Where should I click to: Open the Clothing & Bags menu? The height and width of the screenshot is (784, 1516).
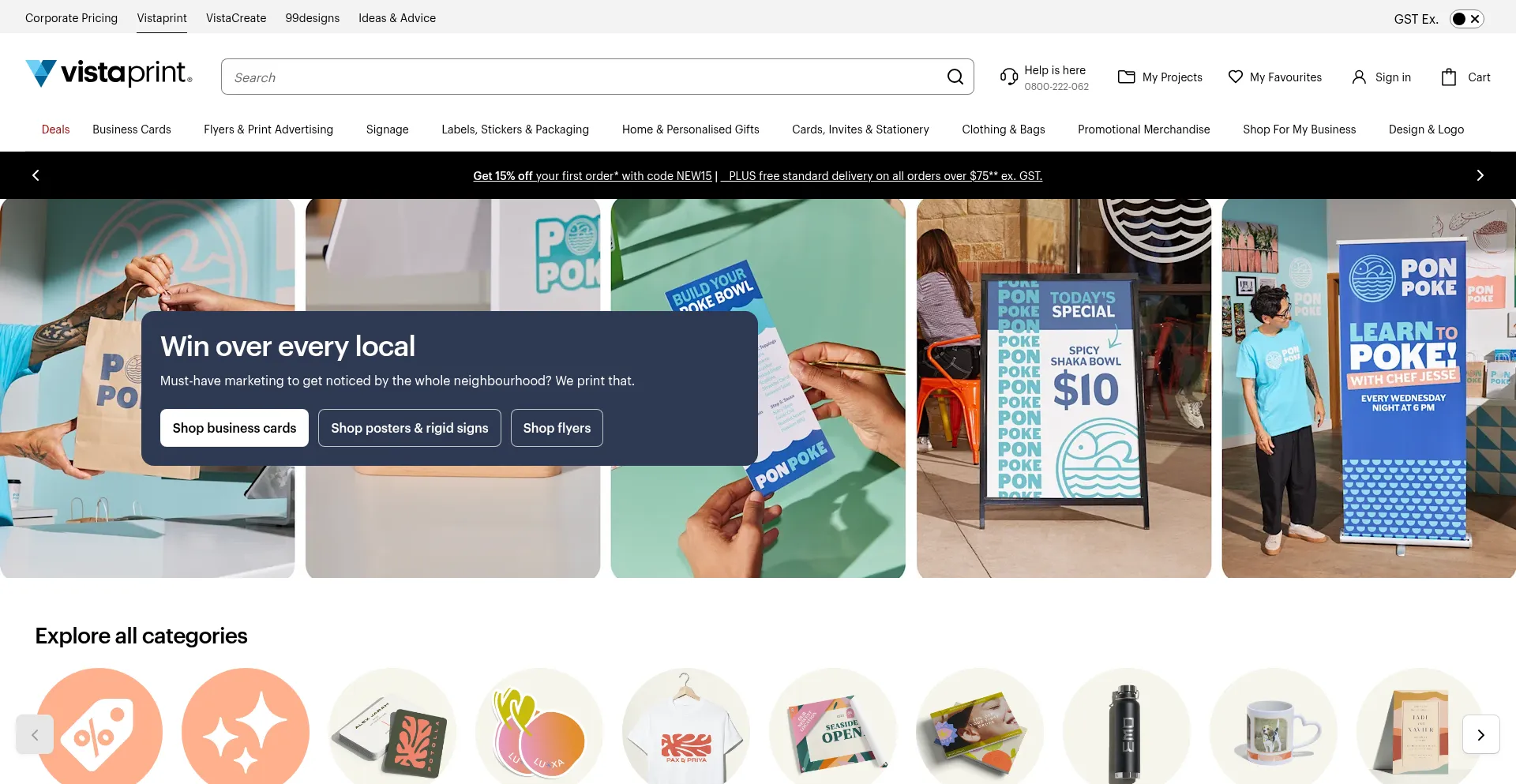point(1003,129)
